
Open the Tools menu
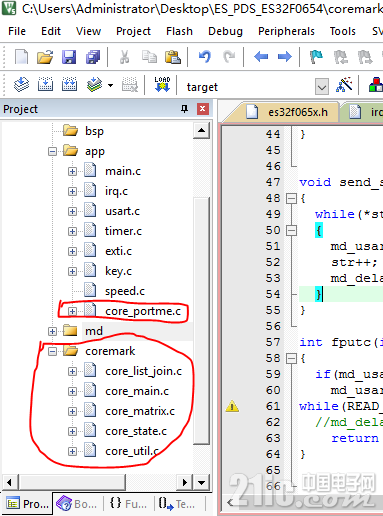343,31
